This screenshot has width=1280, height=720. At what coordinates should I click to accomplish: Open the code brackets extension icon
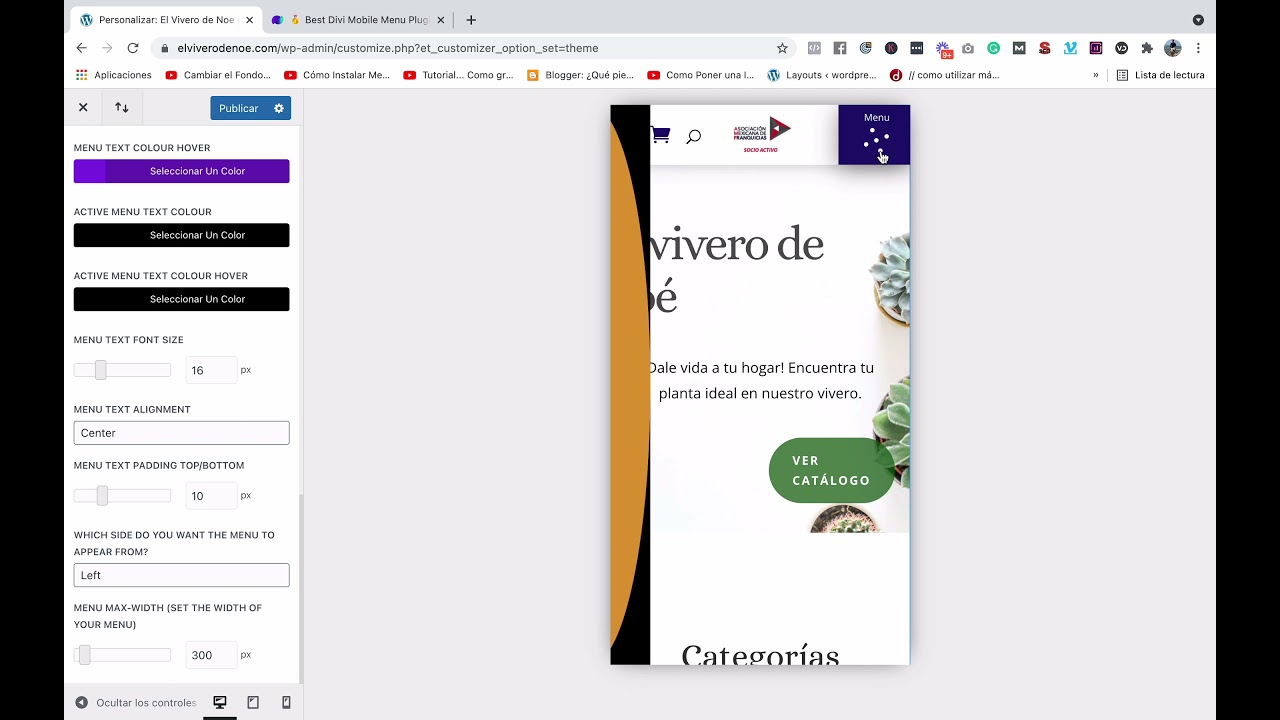click(814, 48)
